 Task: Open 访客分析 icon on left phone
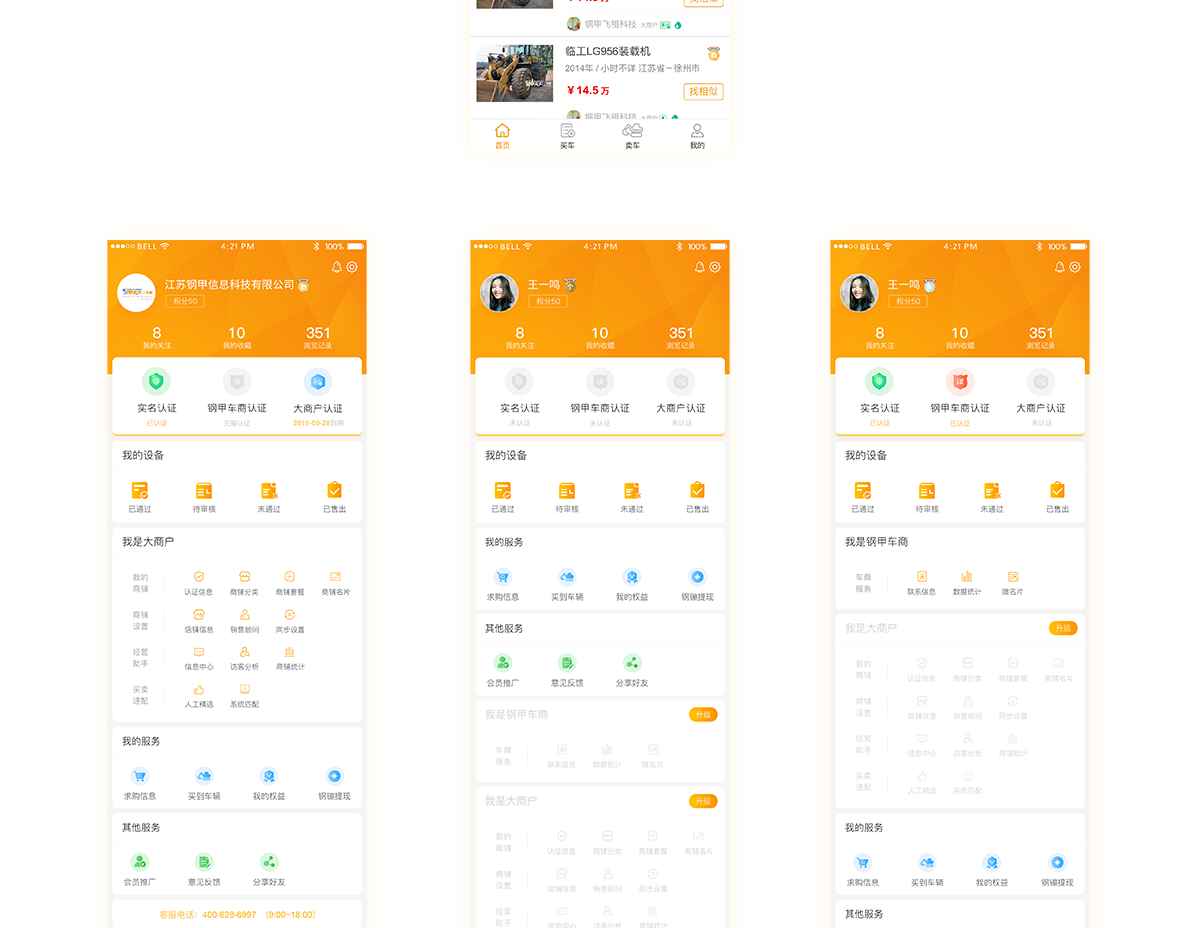[x=244, y=652]
